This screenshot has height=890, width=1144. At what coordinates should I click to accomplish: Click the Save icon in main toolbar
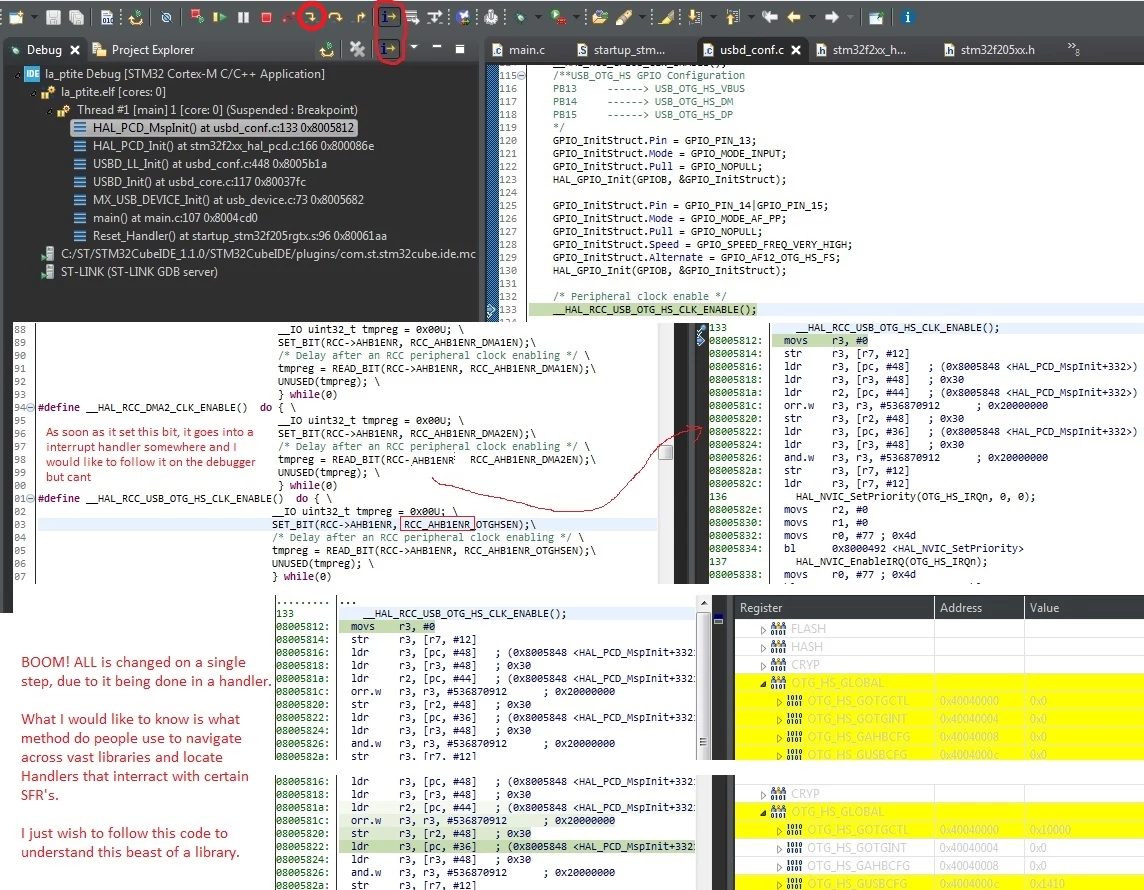coord(53,17)
